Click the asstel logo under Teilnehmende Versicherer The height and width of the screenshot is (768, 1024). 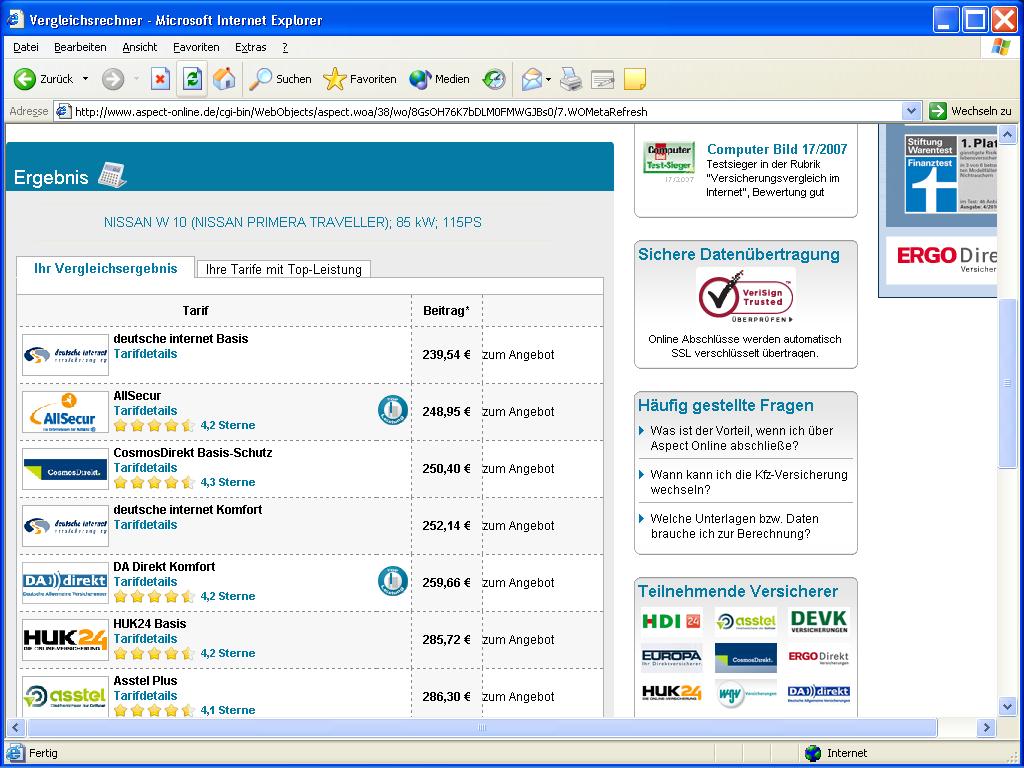[x=746, y=621]
